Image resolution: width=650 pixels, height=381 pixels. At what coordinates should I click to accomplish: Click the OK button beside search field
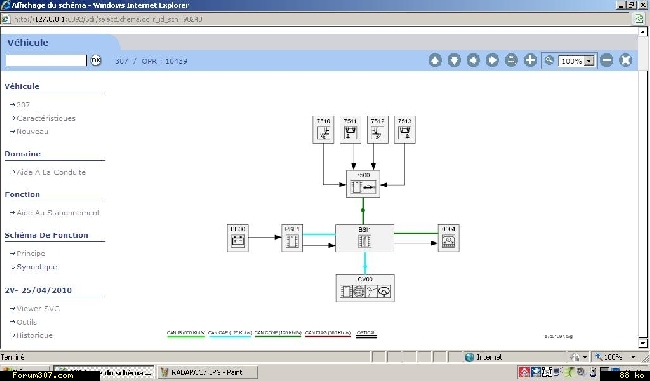[96, 60]
